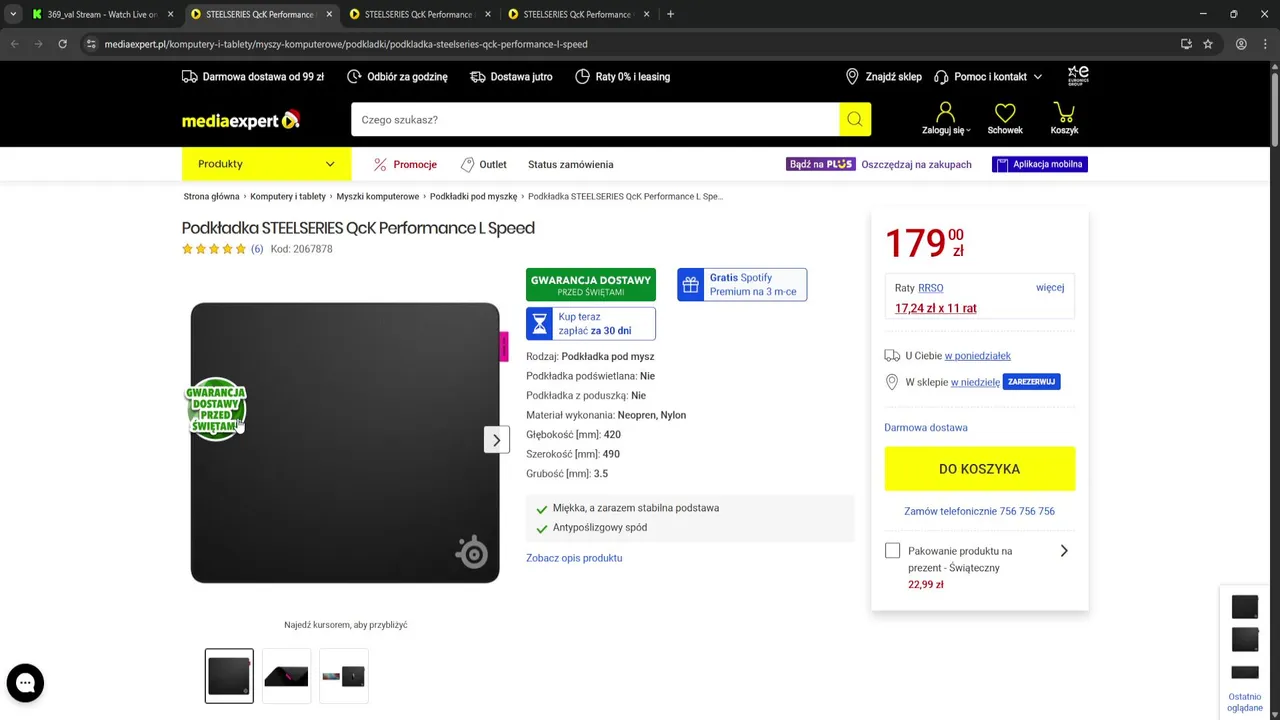Close the 369_val Stream tab
The width and height of the screenshot is (1280, 720).
[x=170, y=15]
